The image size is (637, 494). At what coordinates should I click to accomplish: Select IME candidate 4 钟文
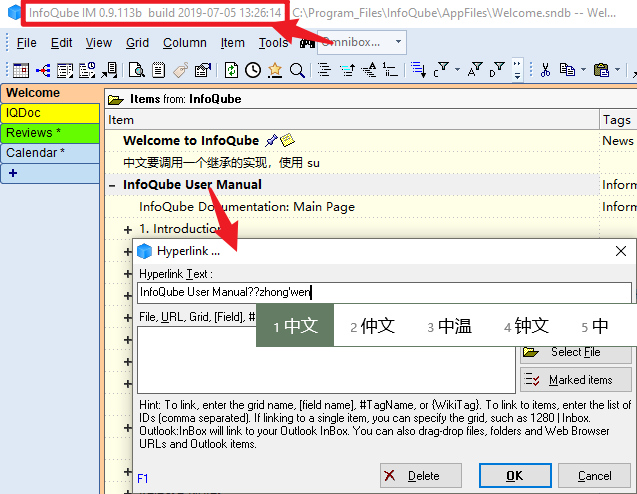[526, 326]
